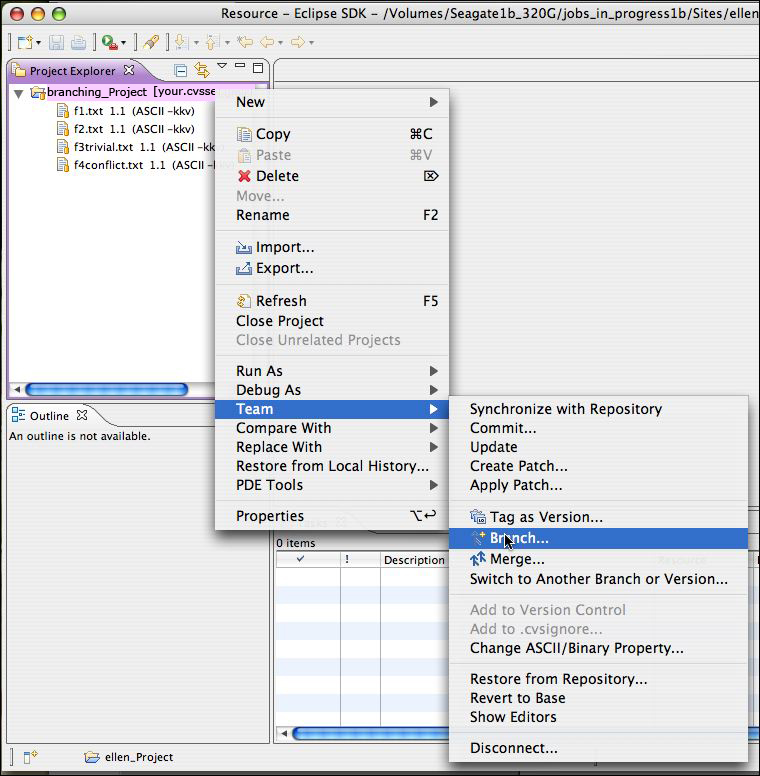This screenshot has width=760, height=776.
Task: Close the Outline view tab
Action: pos(83,415)
